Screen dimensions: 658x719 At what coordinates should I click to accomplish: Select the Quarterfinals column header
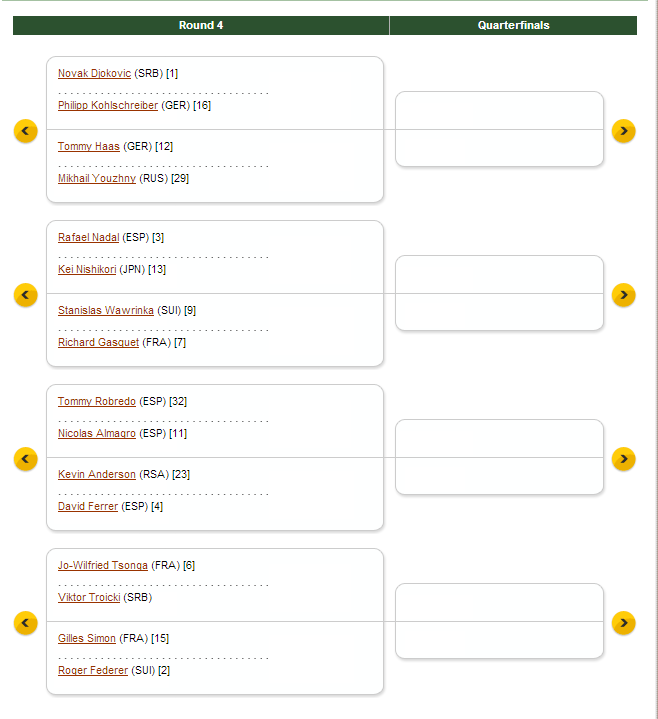pos(513,25)
